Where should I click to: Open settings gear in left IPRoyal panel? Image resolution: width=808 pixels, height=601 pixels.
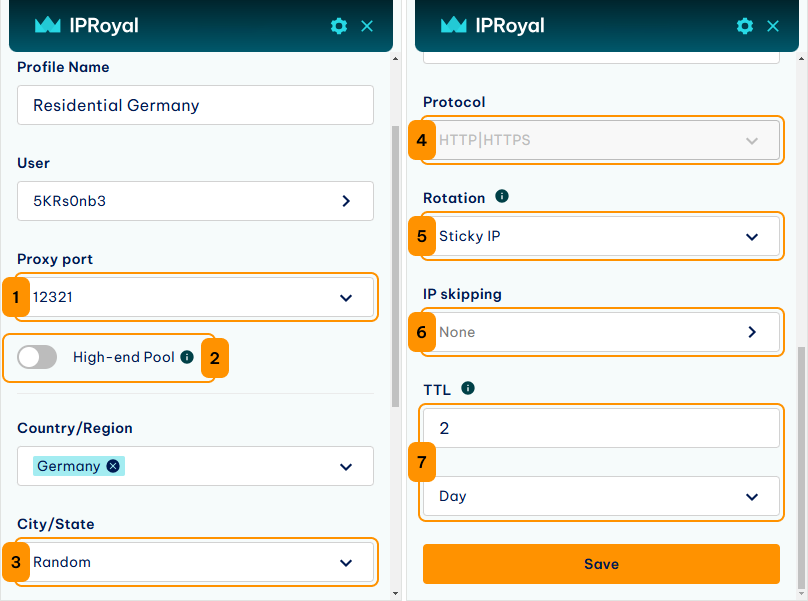(x=339, y=26)
